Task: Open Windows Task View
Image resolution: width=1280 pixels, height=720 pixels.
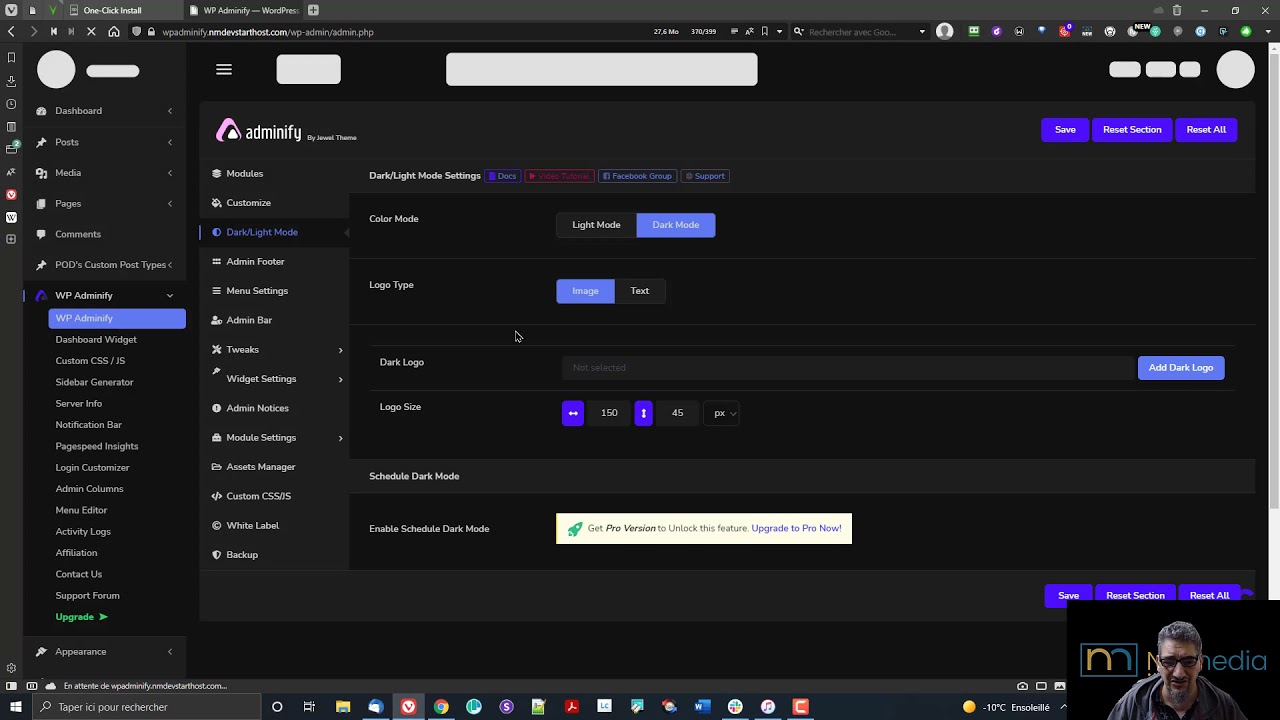Action: [x=309, y=707]
